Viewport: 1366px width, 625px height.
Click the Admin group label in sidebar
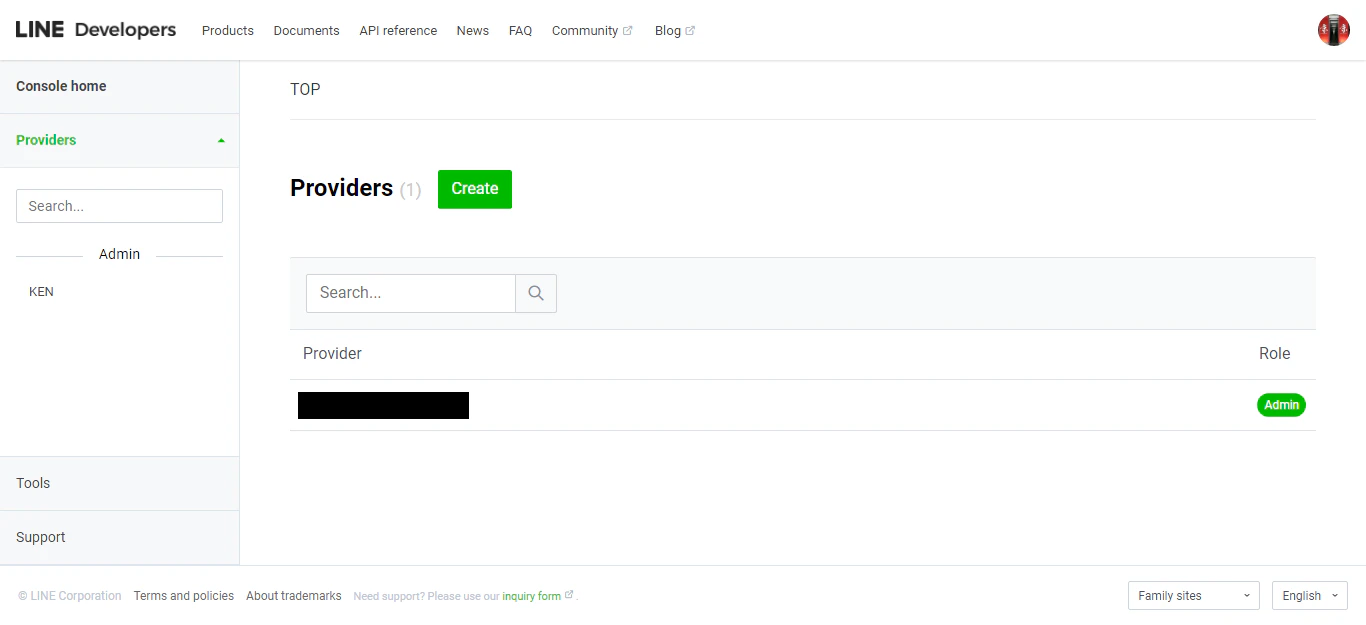(x=120, y=254)
